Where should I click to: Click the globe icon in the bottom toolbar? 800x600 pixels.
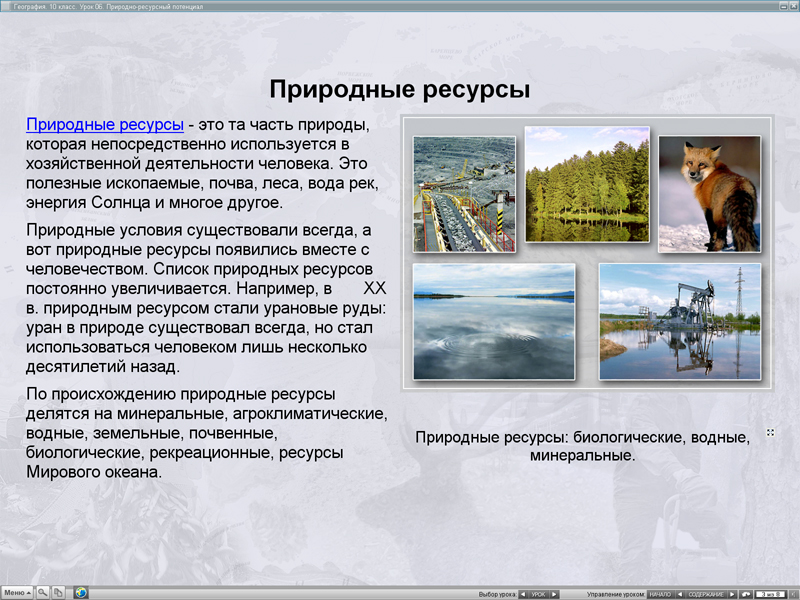(80, 591)
